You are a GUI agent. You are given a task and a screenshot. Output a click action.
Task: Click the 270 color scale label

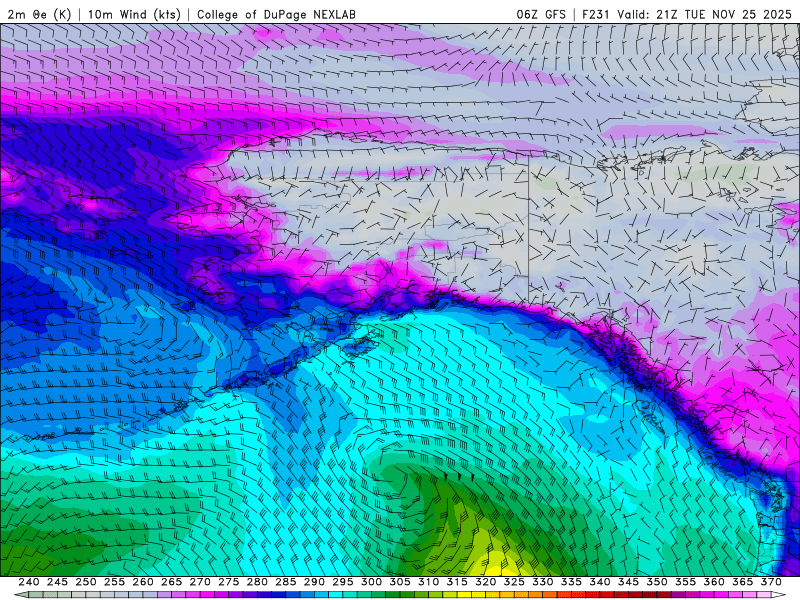(200, 582)
